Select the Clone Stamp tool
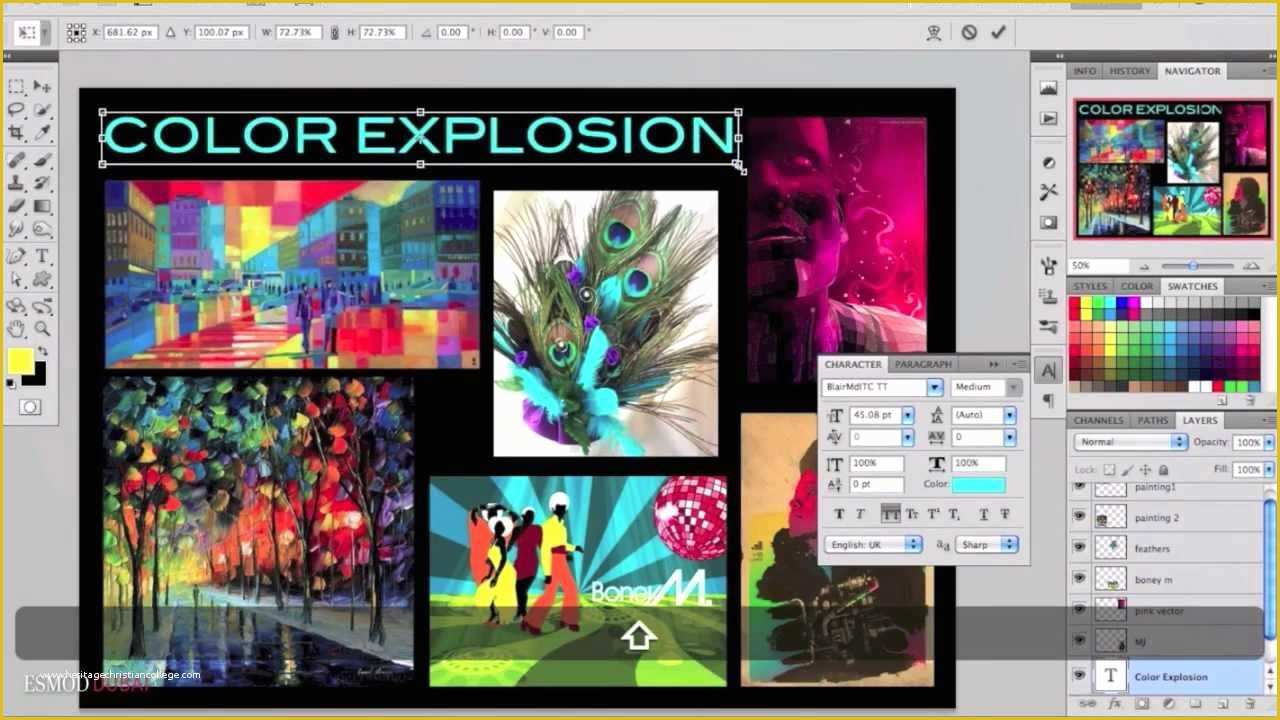The width and height of the screenshot is (1280, 720). tap(16, 184)
